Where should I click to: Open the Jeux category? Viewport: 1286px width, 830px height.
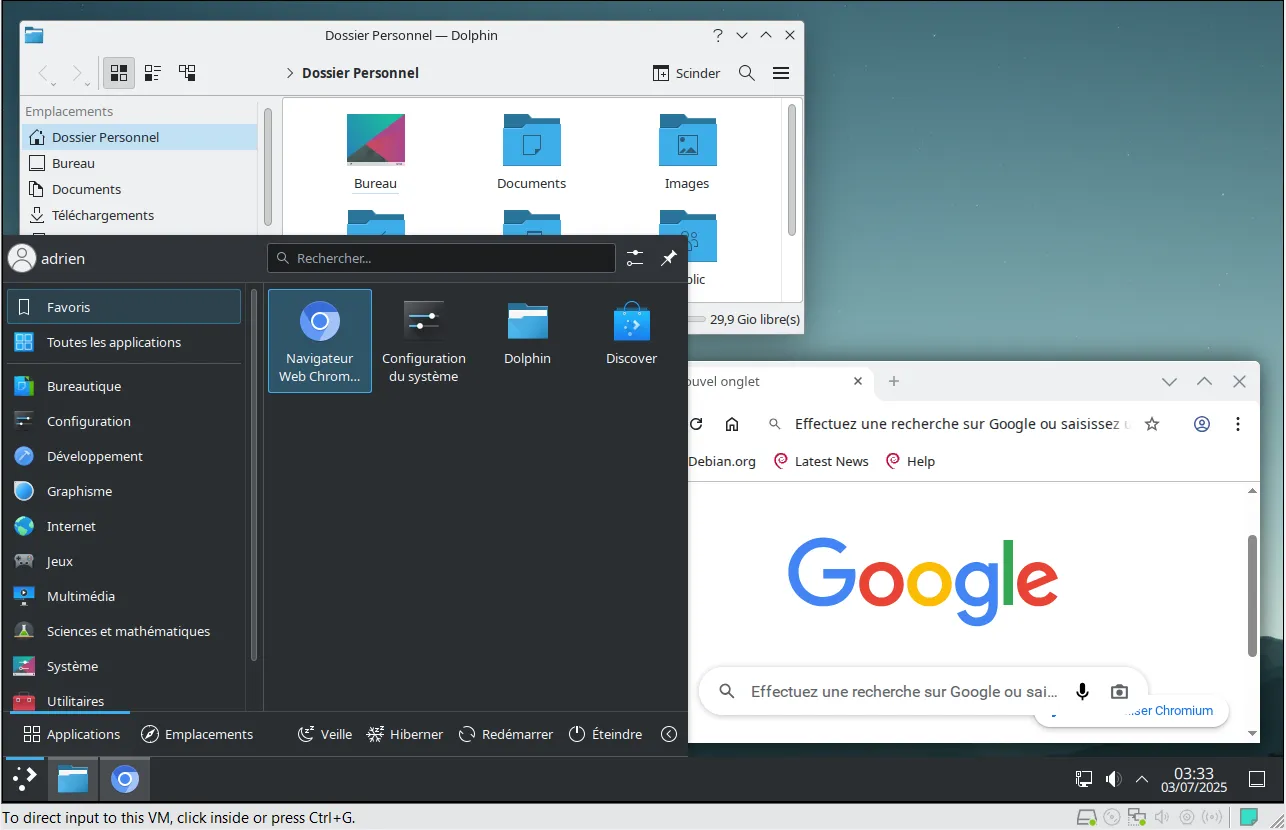point(124,561)
